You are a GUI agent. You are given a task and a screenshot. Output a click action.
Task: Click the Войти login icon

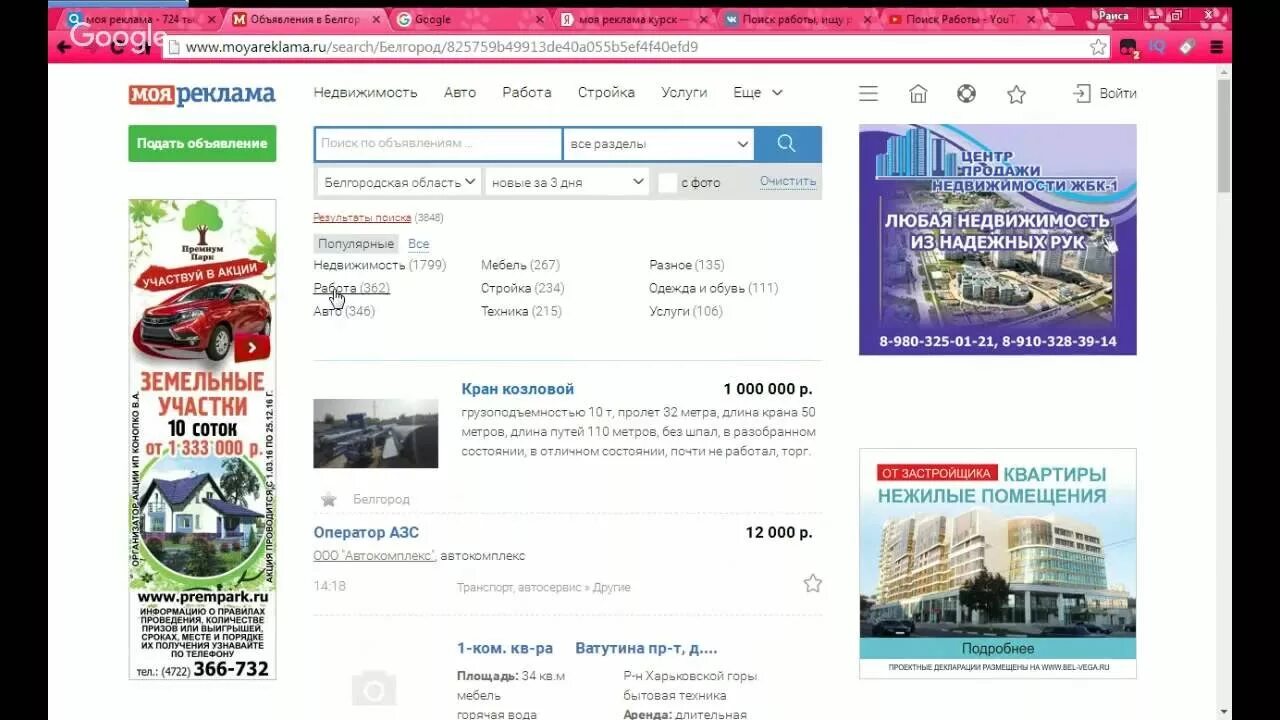[1081, 93]
